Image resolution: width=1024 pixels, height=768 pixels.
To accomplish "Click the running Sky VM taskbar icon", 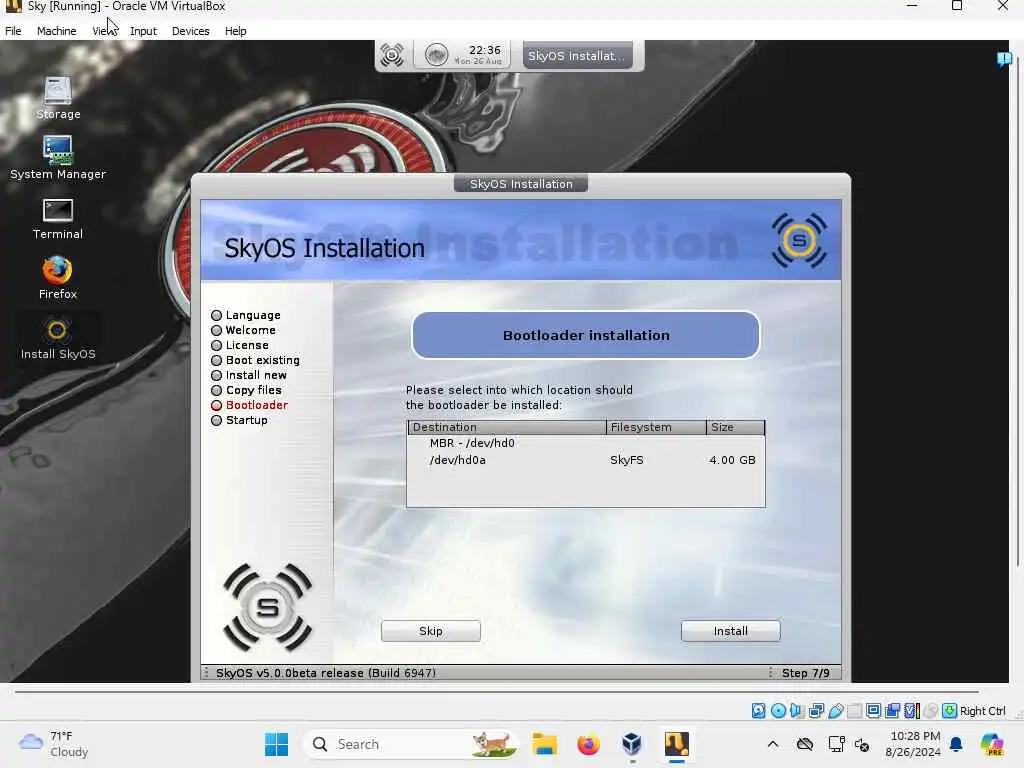I will 677,744.
